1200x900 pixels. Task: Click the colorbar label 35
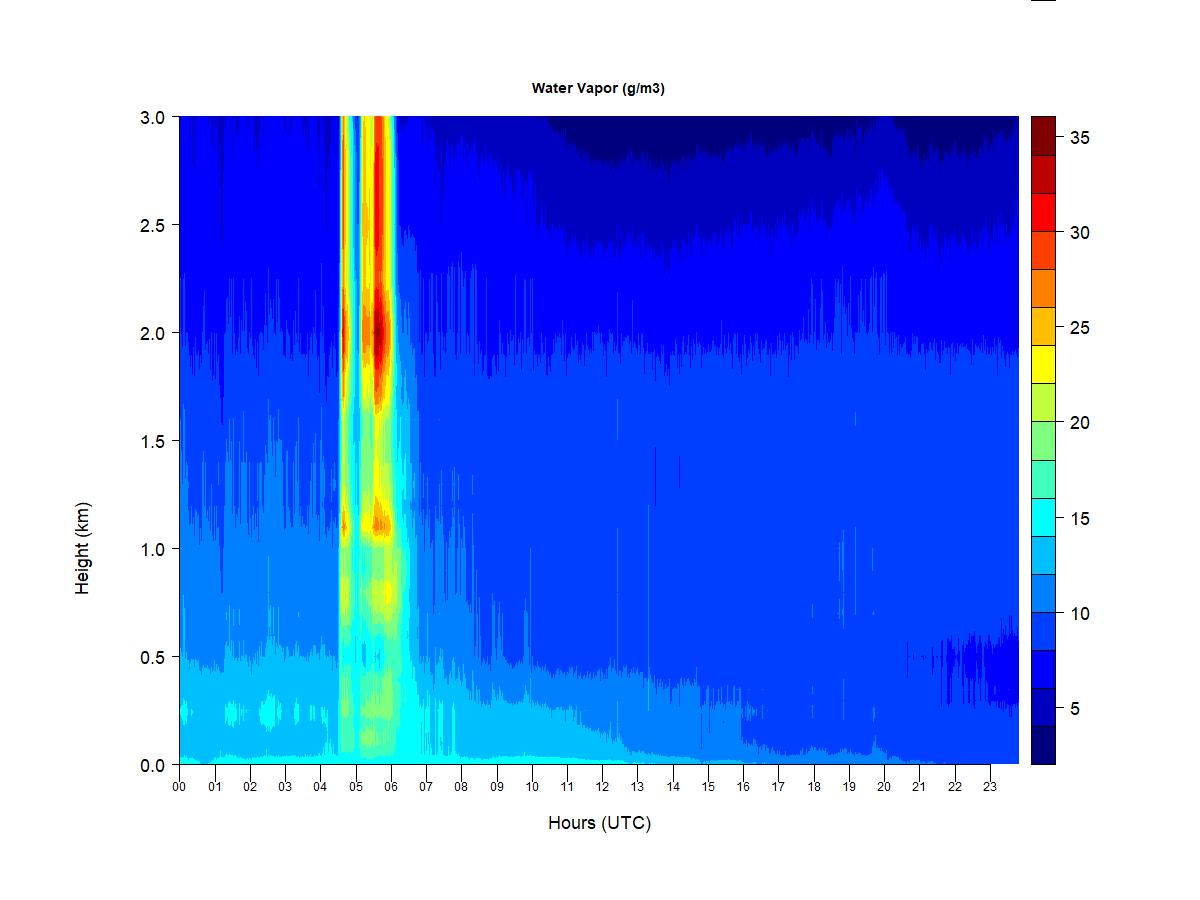[x=1079, y=138]
